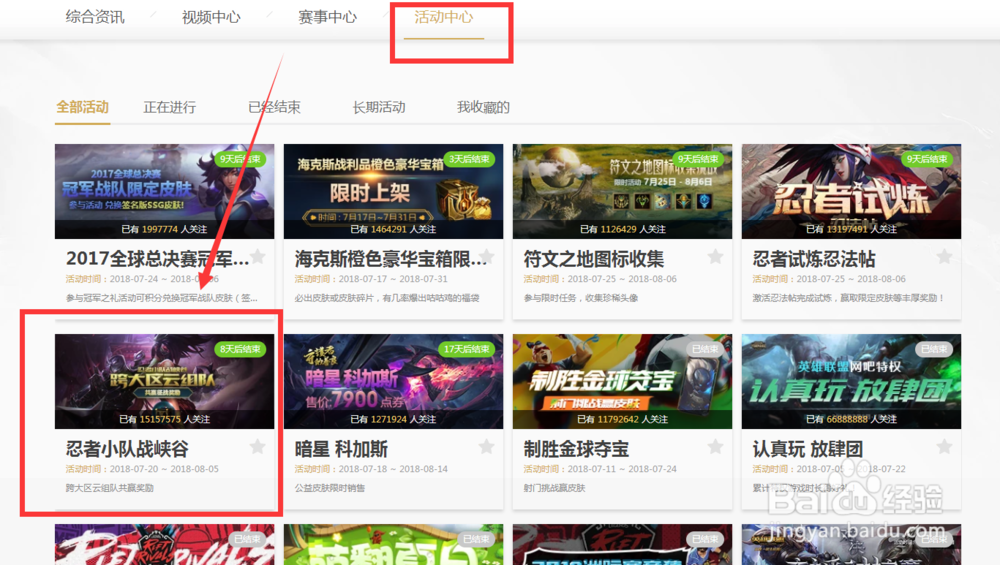Click 已有 66888888 人关注 count
1000x565 pixels.
click(851, 419)
